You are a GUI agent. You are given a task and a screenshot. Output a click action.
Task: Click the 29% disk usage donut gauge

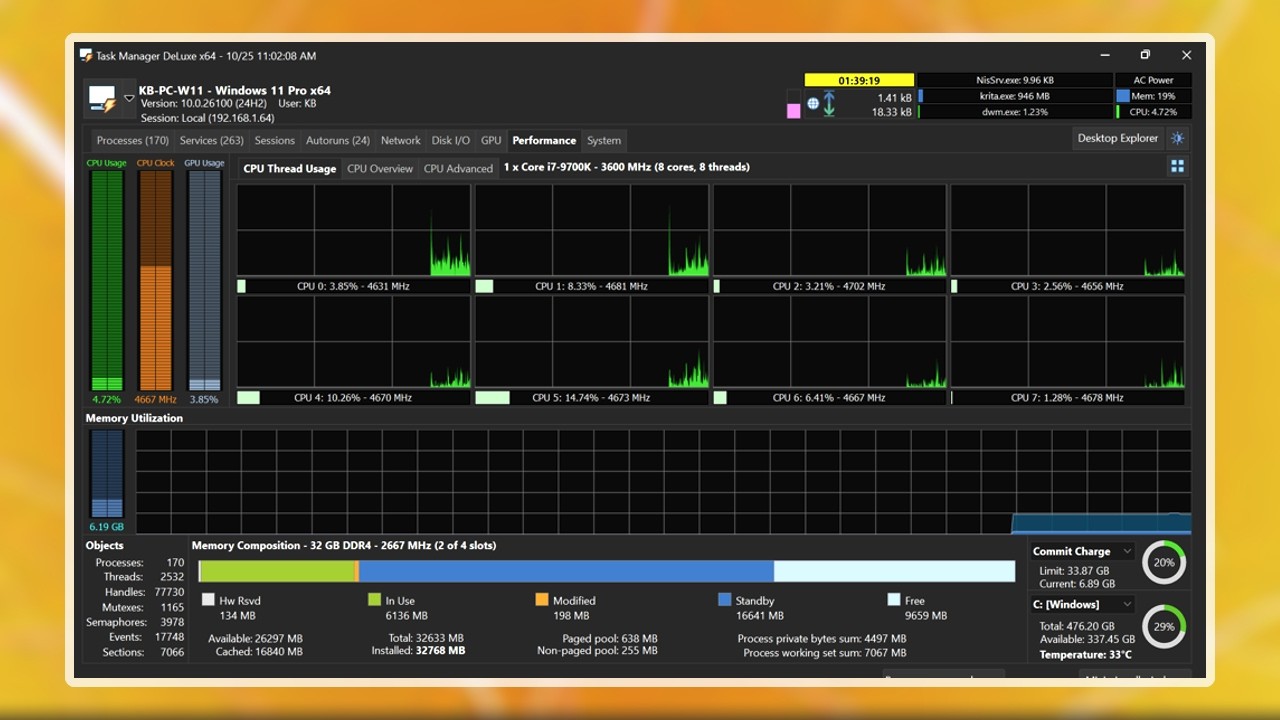tap(1164, 627)
